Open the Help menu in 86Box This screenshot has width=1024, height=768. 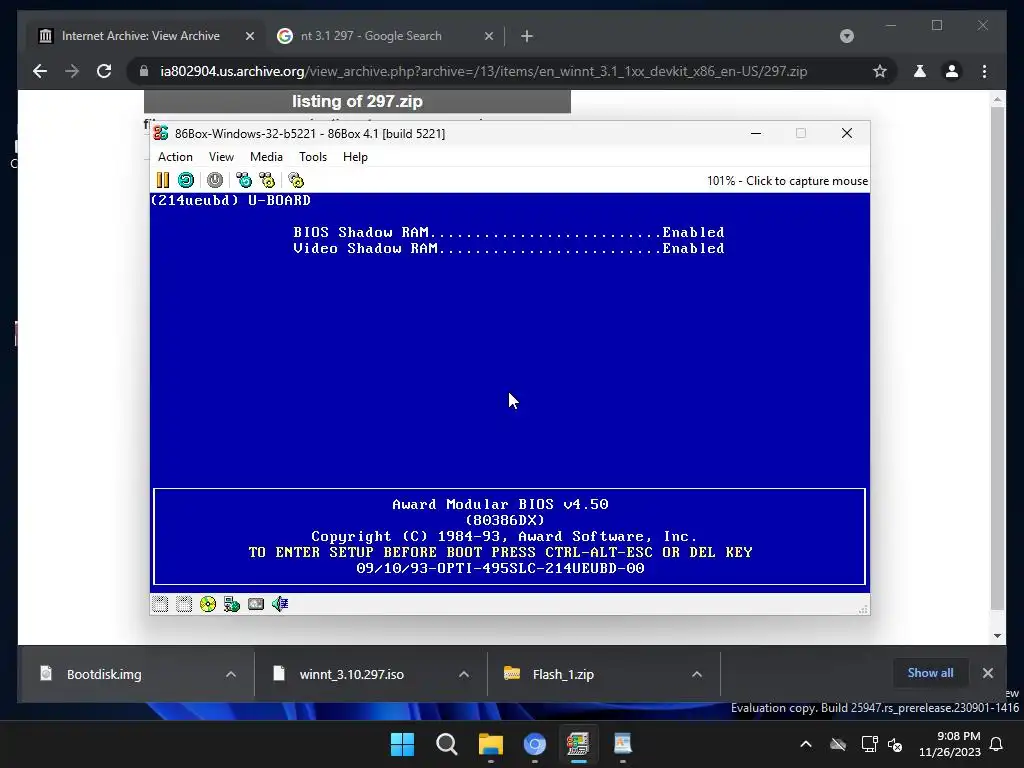point(355,157)
